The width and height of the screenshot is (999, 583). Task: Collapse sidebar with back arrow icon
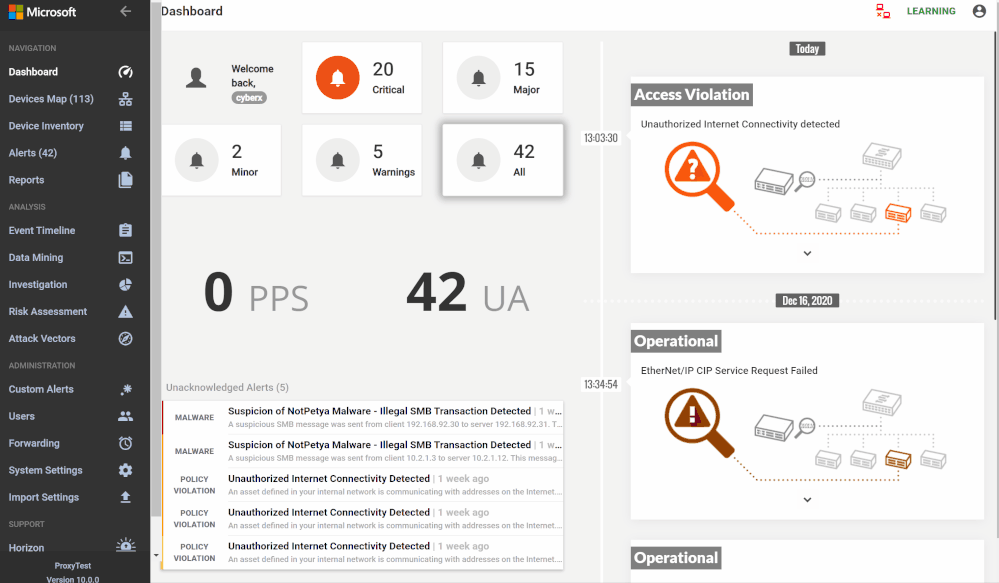point(126,11)
